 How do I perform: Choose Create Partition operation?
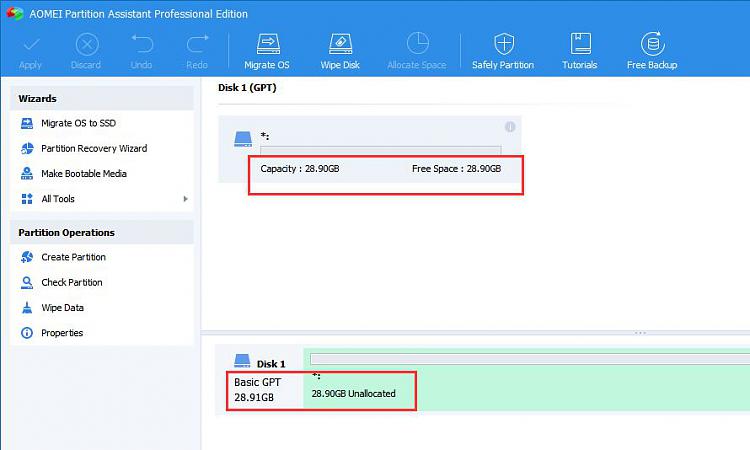102,257
